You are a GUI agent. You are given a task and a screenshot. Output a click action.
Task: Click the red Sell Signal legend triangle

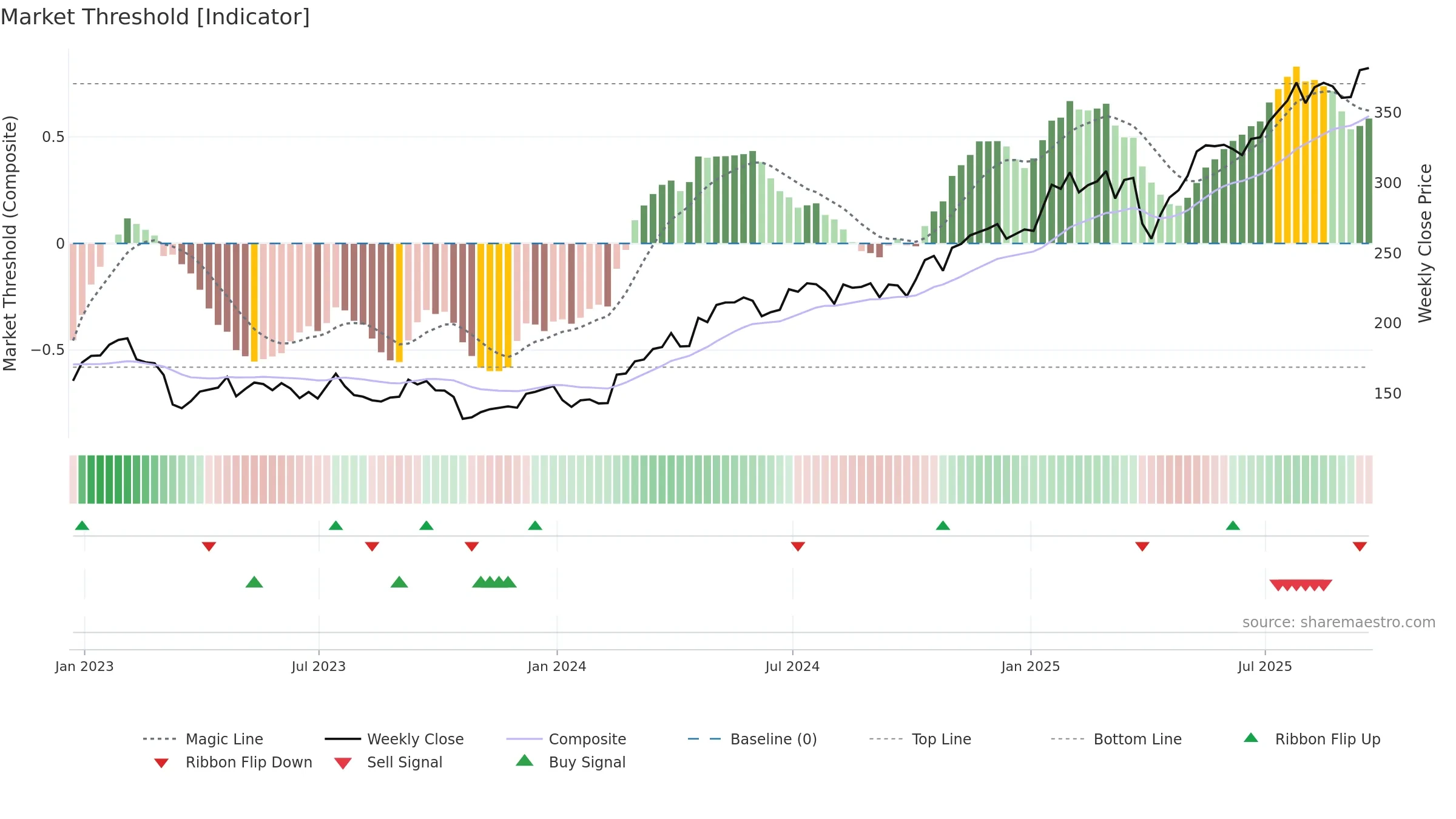pyautogui.click(x=343, y=763)
